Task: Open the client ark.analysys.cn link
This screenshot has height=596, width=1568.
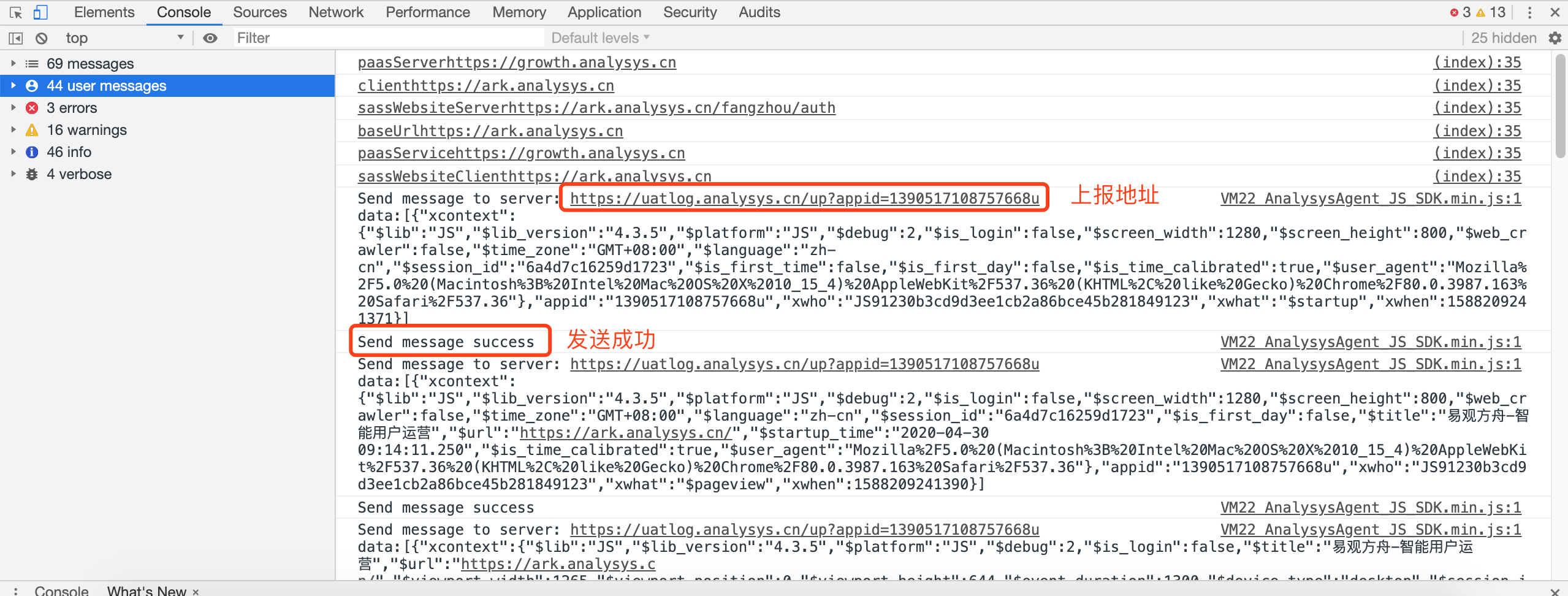Action: (486, 86)
